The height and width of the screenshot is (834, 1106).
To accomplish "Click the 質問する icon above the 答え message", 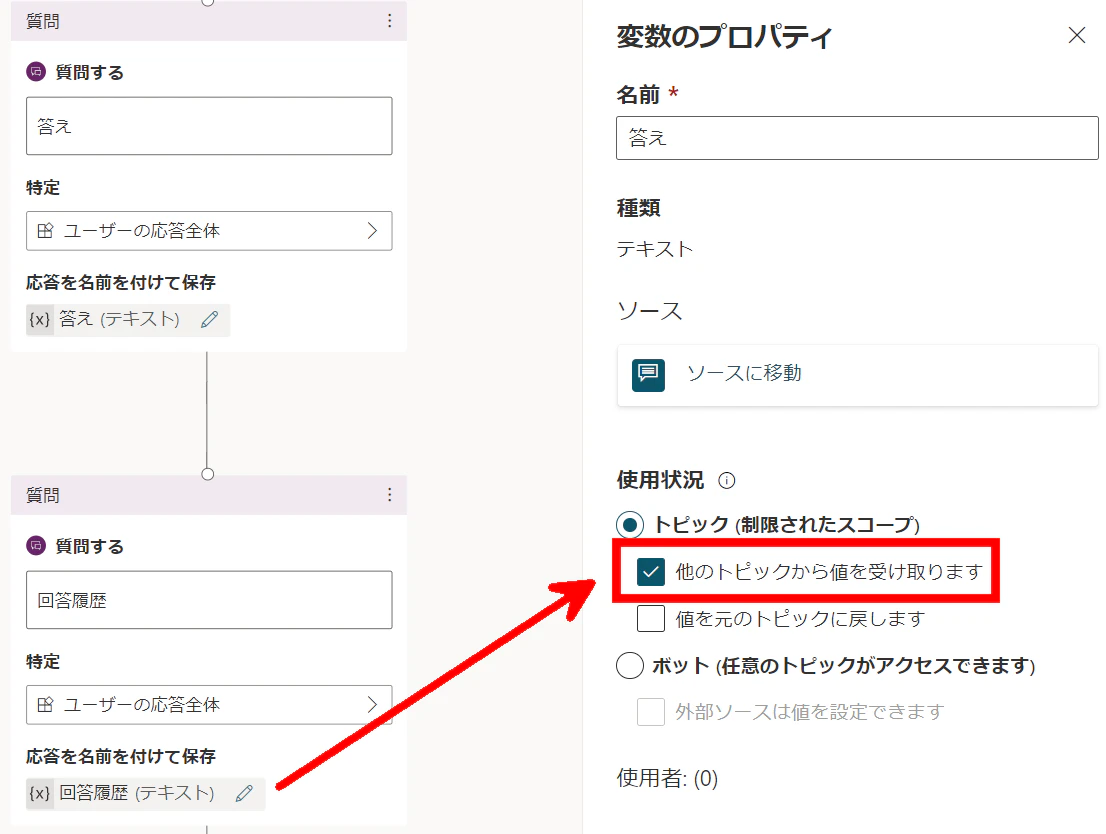I will coord(36,72).
